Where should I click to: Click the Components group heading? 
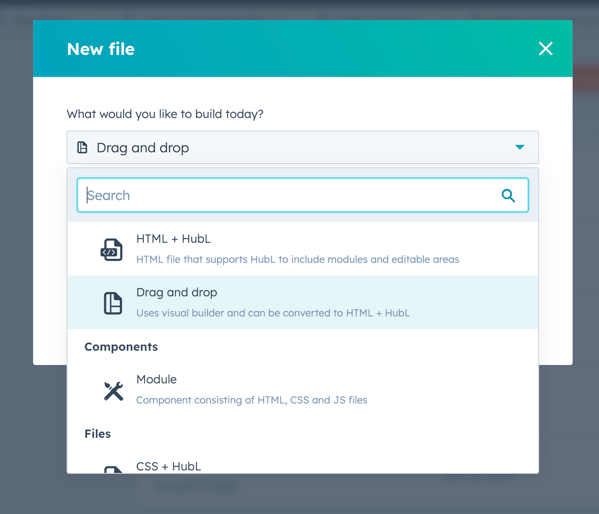point(121,347)
